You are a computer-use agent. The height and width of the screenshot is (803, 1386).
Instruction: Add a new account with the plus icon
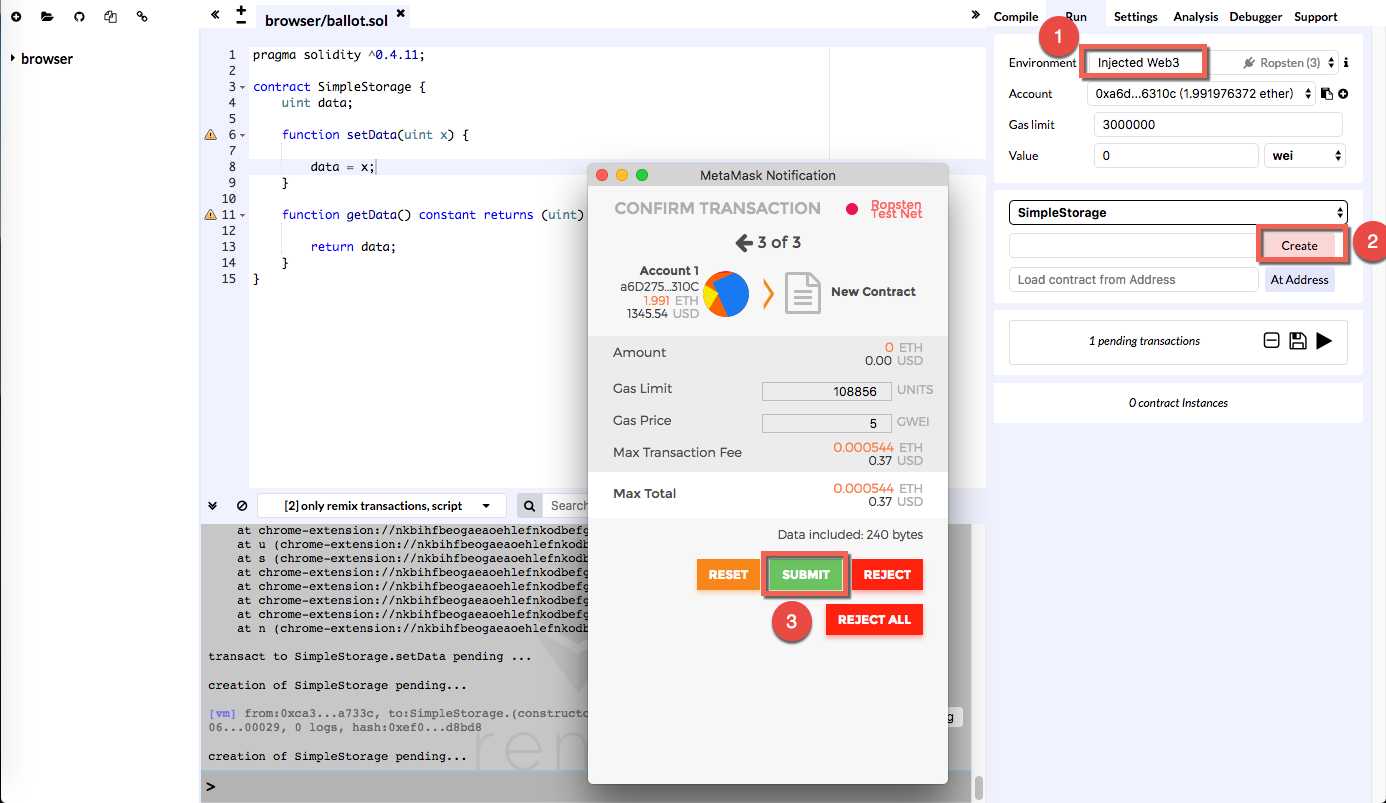tap(1343, 94)
